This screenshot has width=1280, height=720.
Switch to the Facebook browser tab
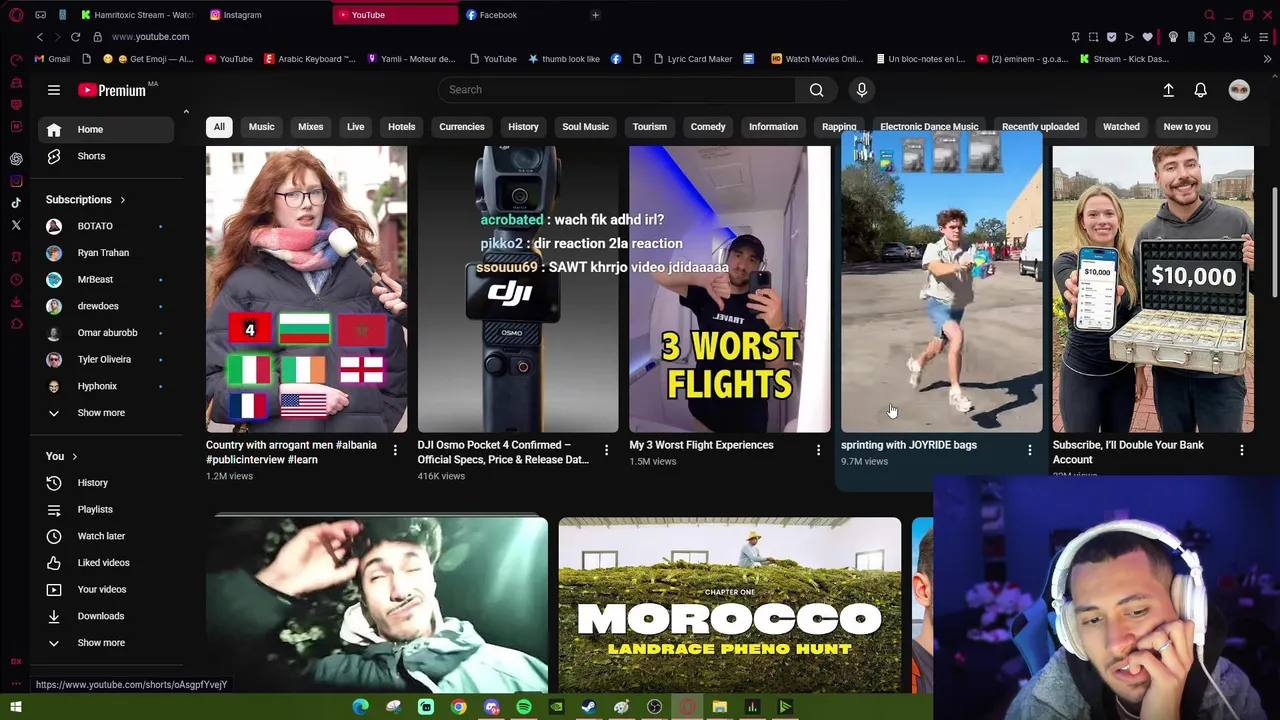tap(520, 15)
